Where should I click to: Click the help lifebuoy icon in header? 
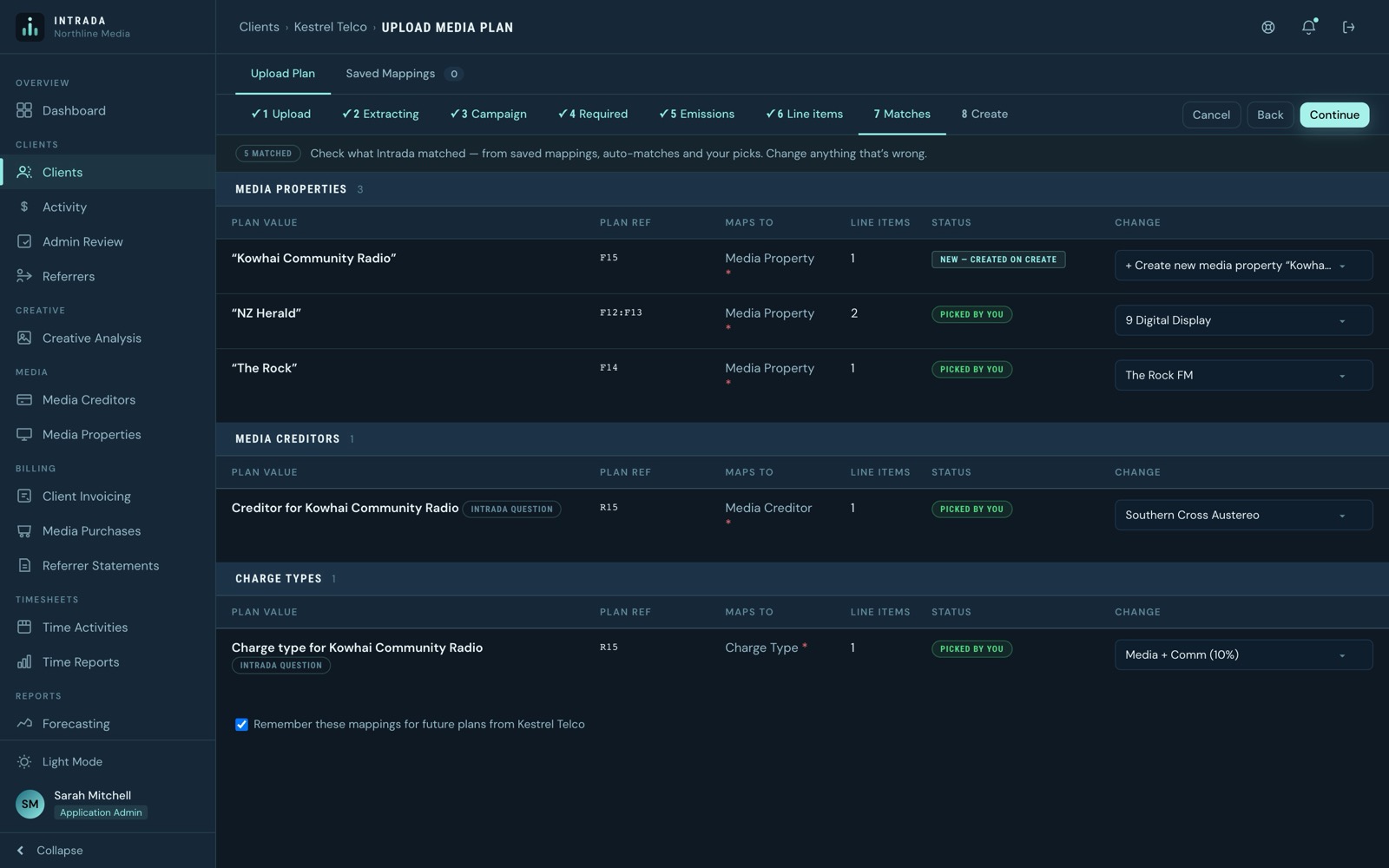tap(1268, 27)
